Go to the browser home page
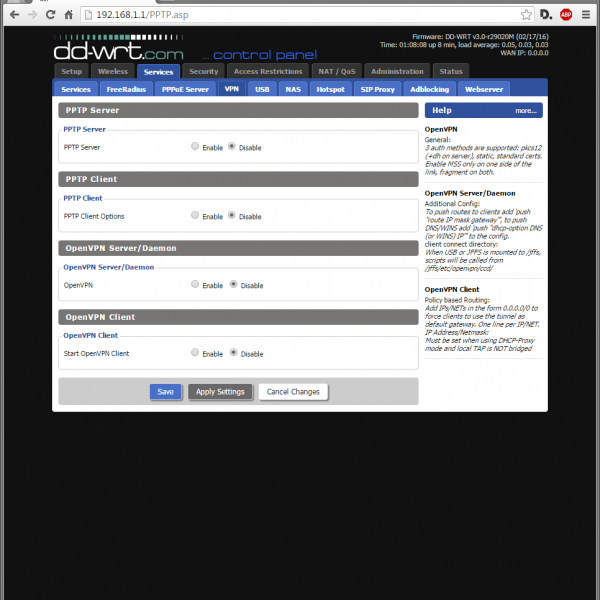600x600 pixels. click(x=69, y=15)
